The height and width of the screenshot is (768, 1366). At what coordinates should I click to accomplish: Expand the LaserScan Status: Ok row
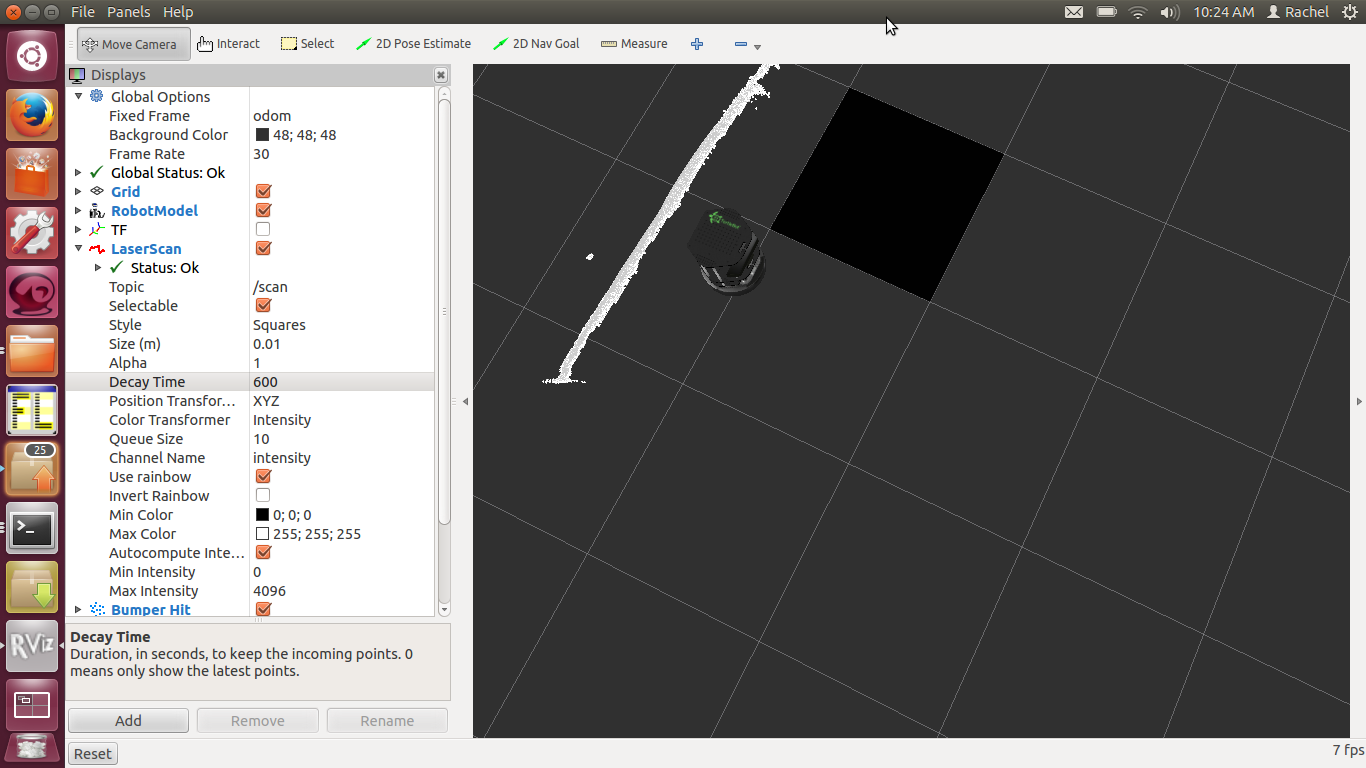click(x=97, y=268)
